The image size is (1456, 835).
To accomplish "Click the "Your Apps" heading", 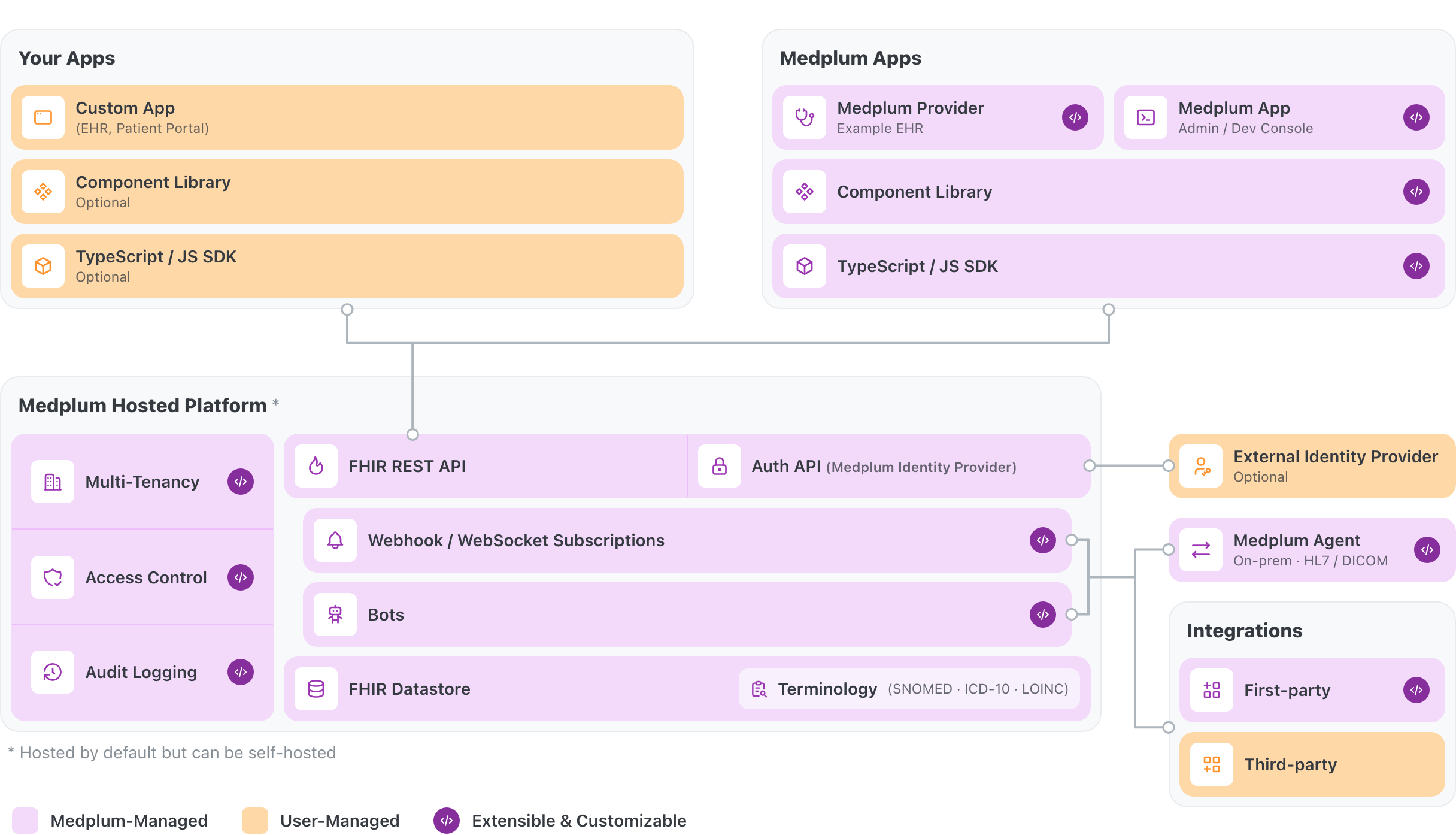I will point(67,58).
